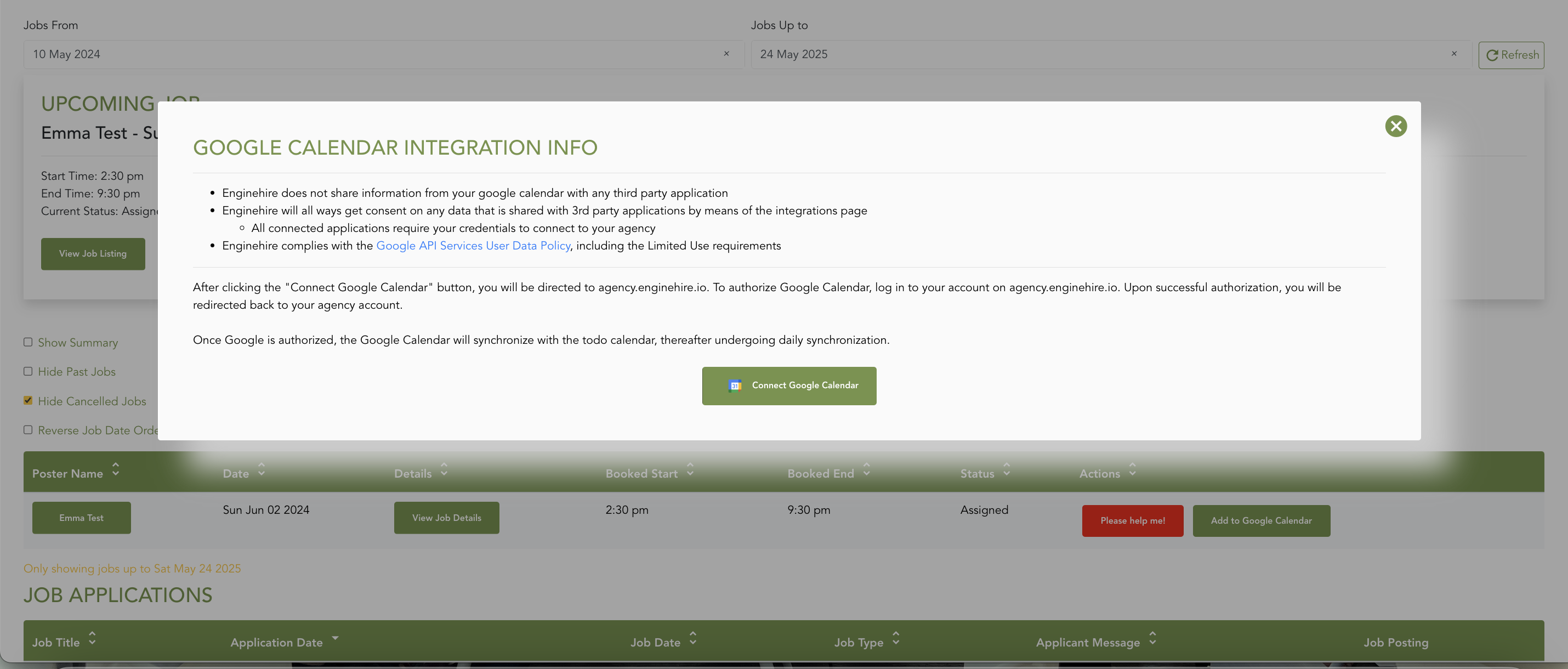
Task: Click the Assigned status cell
Action: tap(984, 509)
